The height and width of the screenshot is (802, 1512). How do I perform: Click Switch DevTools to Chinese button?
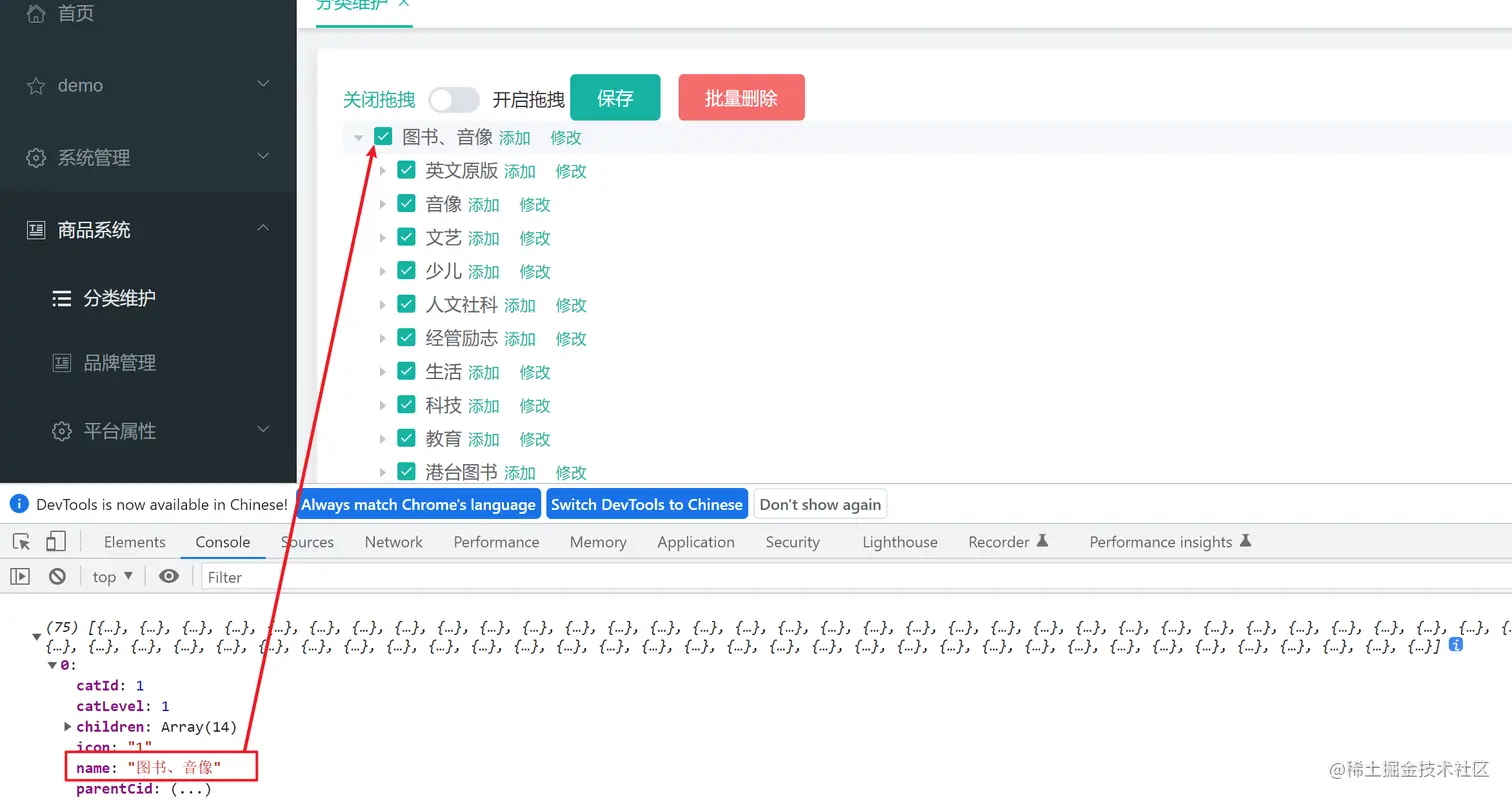point(647,504)
